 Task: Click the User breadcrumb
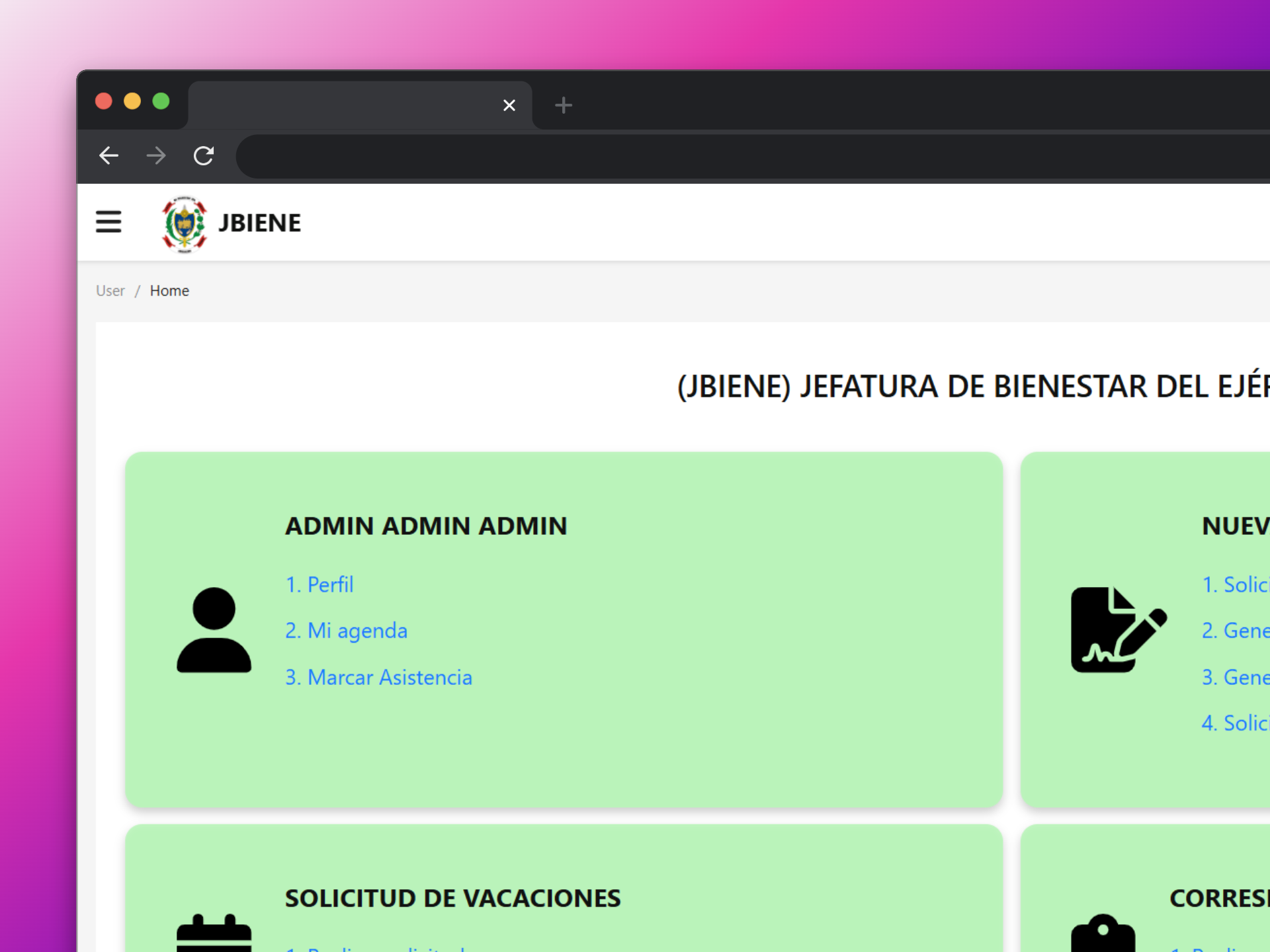pos(110,291)
